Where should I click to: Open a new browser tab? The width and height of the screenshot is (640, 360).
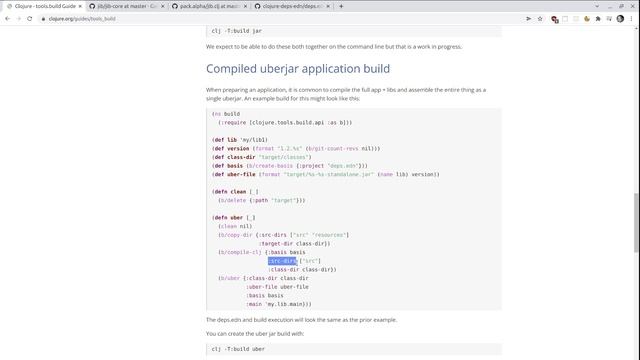click(341, 6)
